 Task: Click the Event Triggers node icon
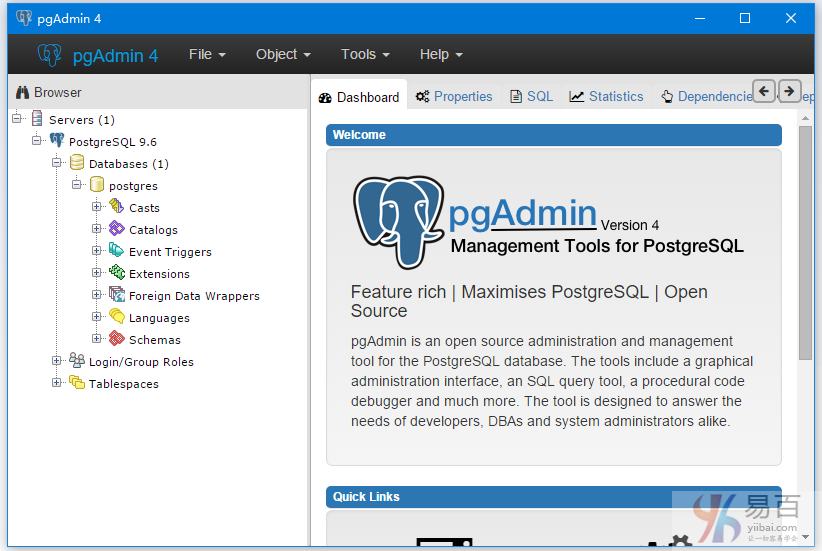117,251
